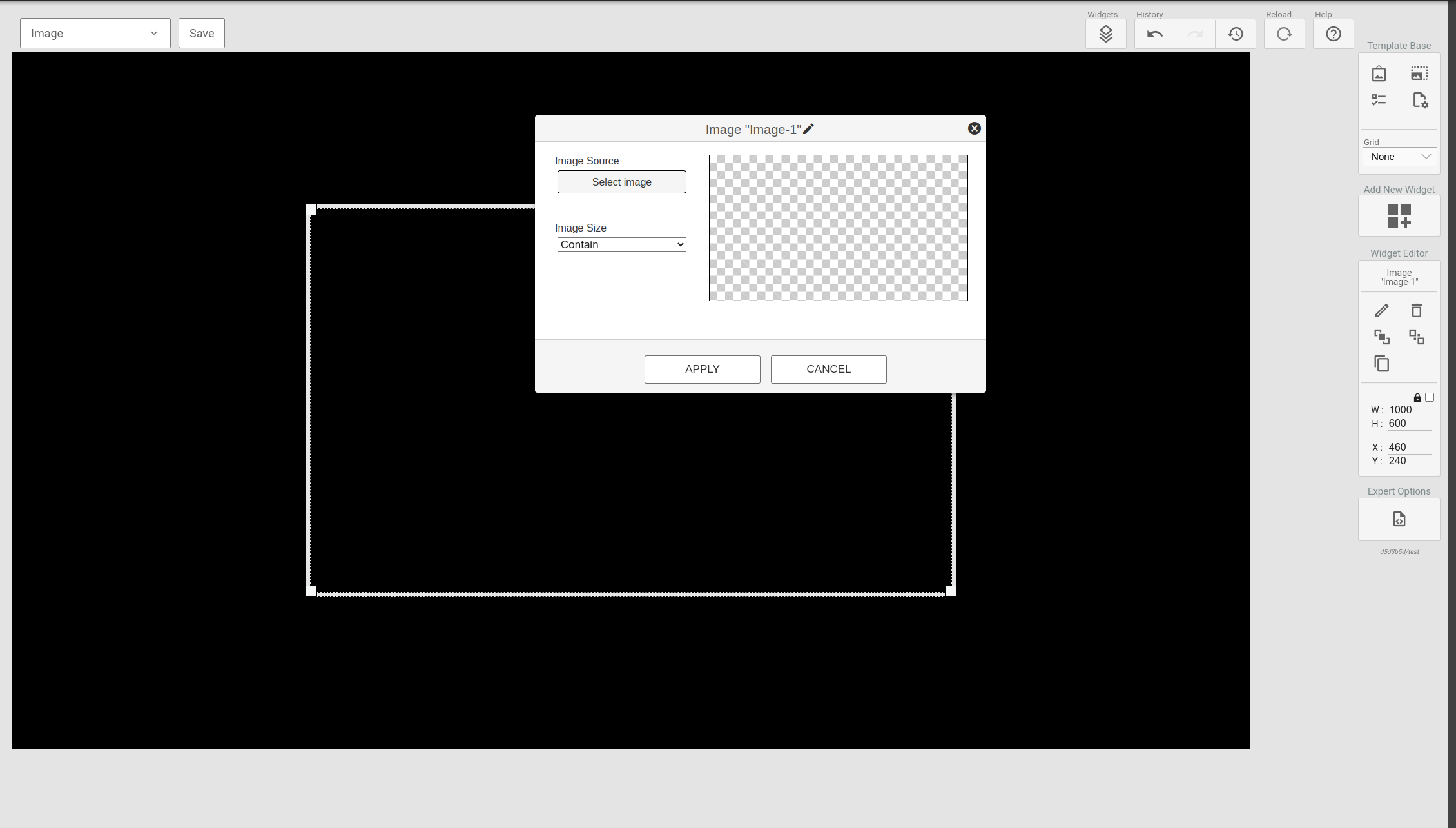Bring the widget to front
1456x828 pixels.
click(1381, 337)
